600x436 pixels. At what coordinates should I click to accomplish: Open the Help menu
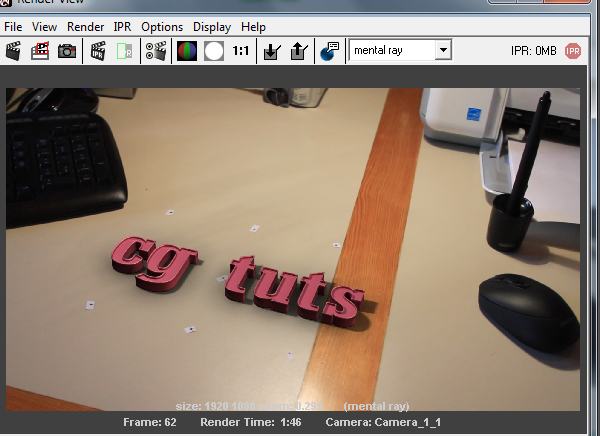(x=253, y=27)
